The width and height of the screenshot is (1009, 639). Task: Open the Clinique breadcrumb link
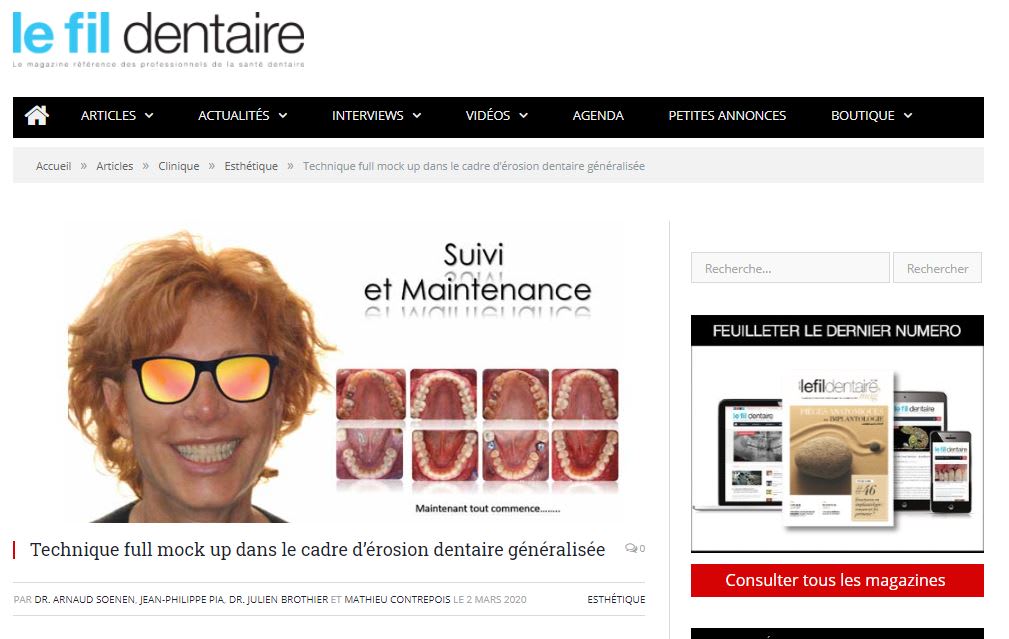179,166
